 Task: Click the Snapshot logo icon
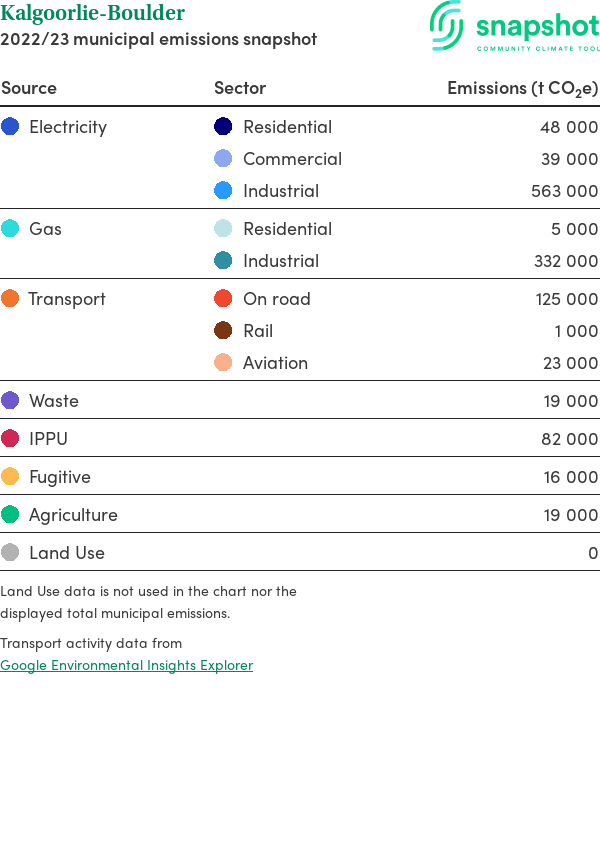click(x=447, y=25)
